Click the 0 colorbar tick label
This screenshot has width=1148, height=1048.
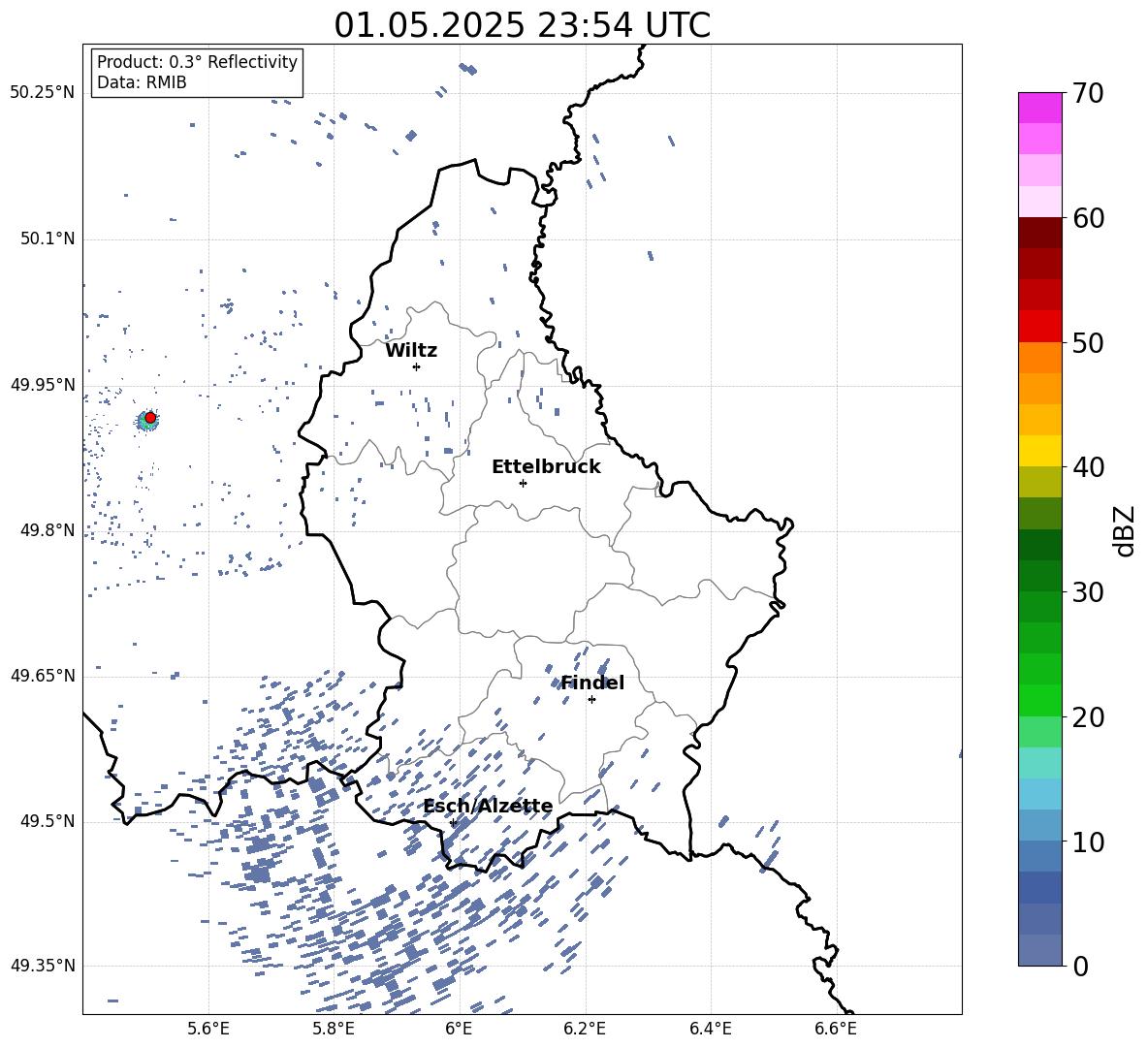click(x=1080, y=966)
